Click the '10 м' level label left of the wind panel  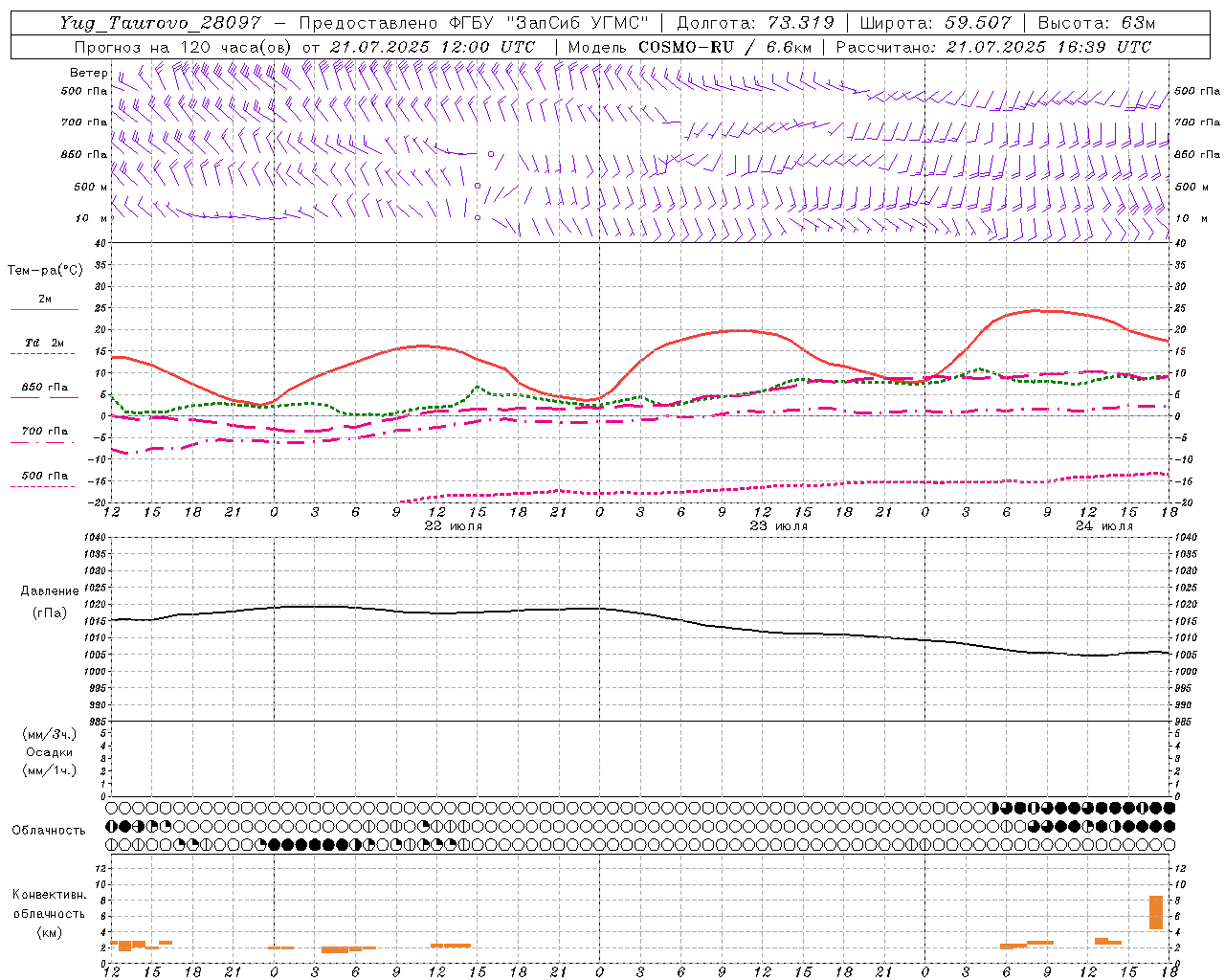(90, 218)
